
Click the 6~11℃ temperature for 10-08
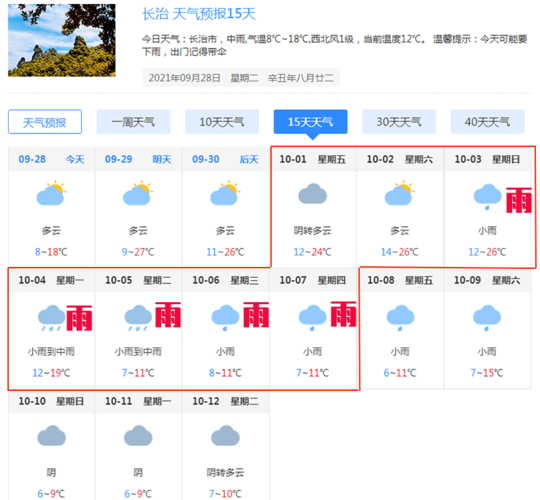(x=400, y=373)
